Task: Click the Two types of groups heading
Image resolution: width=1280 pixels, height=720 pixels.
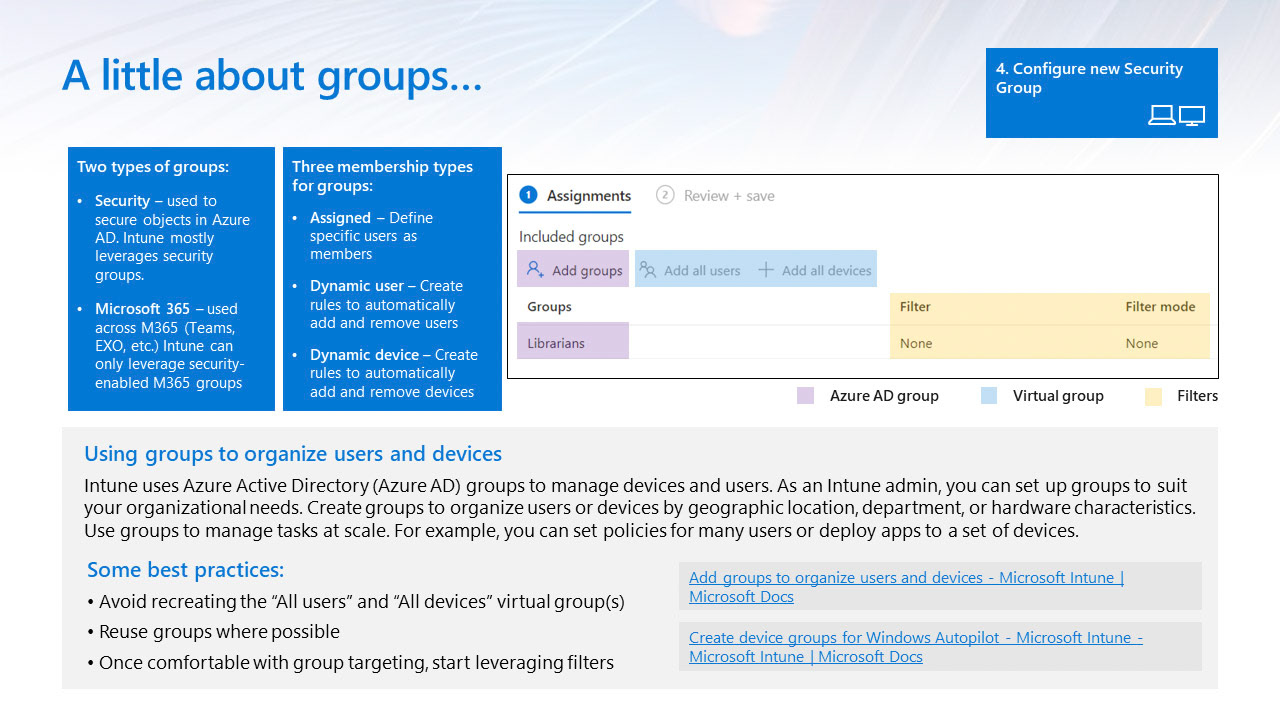Action: pos(153,167)
